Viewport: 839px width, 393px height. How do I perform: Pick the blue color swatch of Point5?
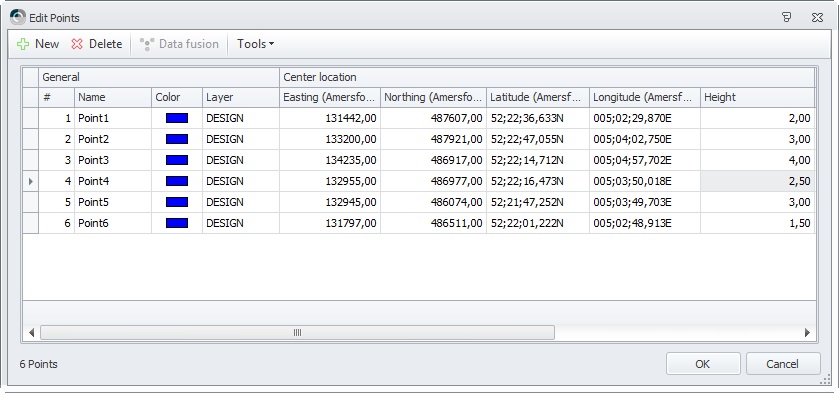tap(177, 202)
